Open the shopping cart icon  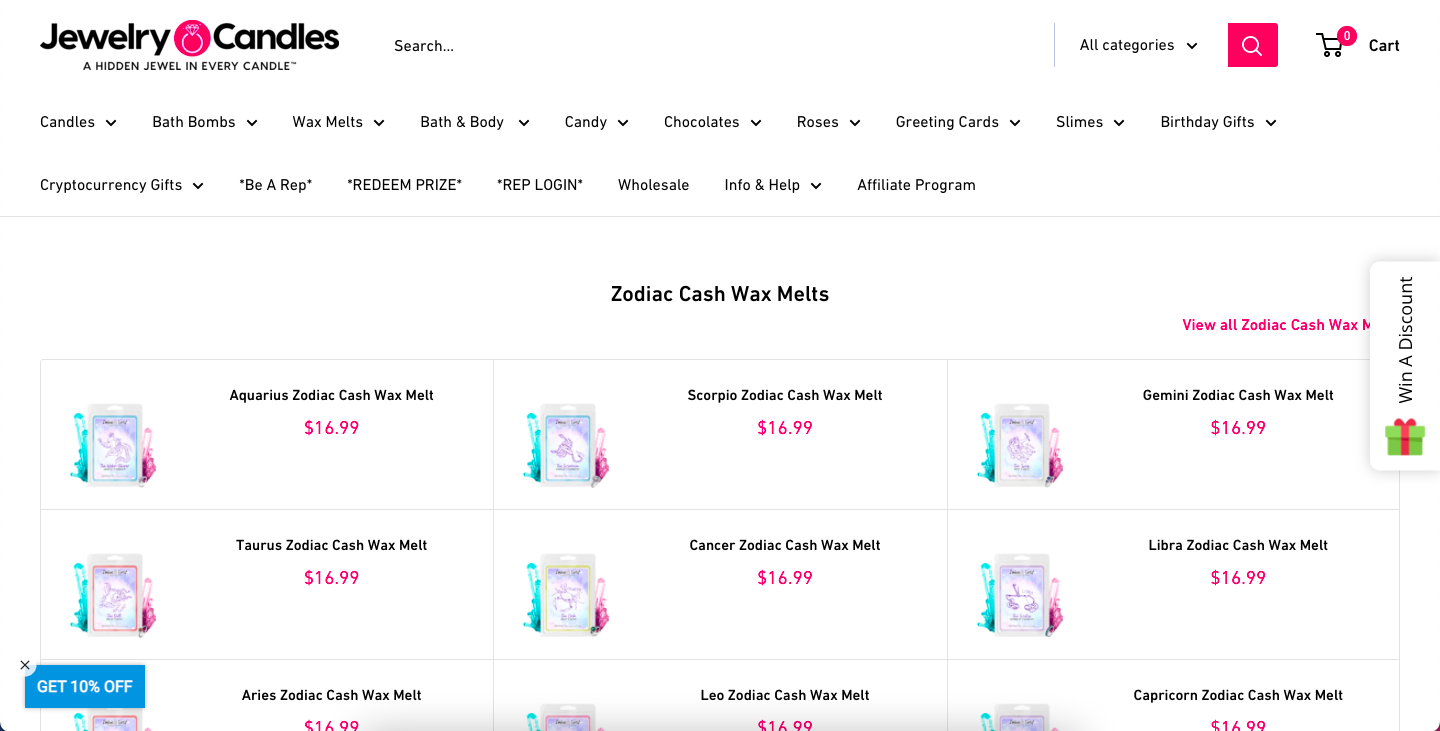(x=1330, y=45)
